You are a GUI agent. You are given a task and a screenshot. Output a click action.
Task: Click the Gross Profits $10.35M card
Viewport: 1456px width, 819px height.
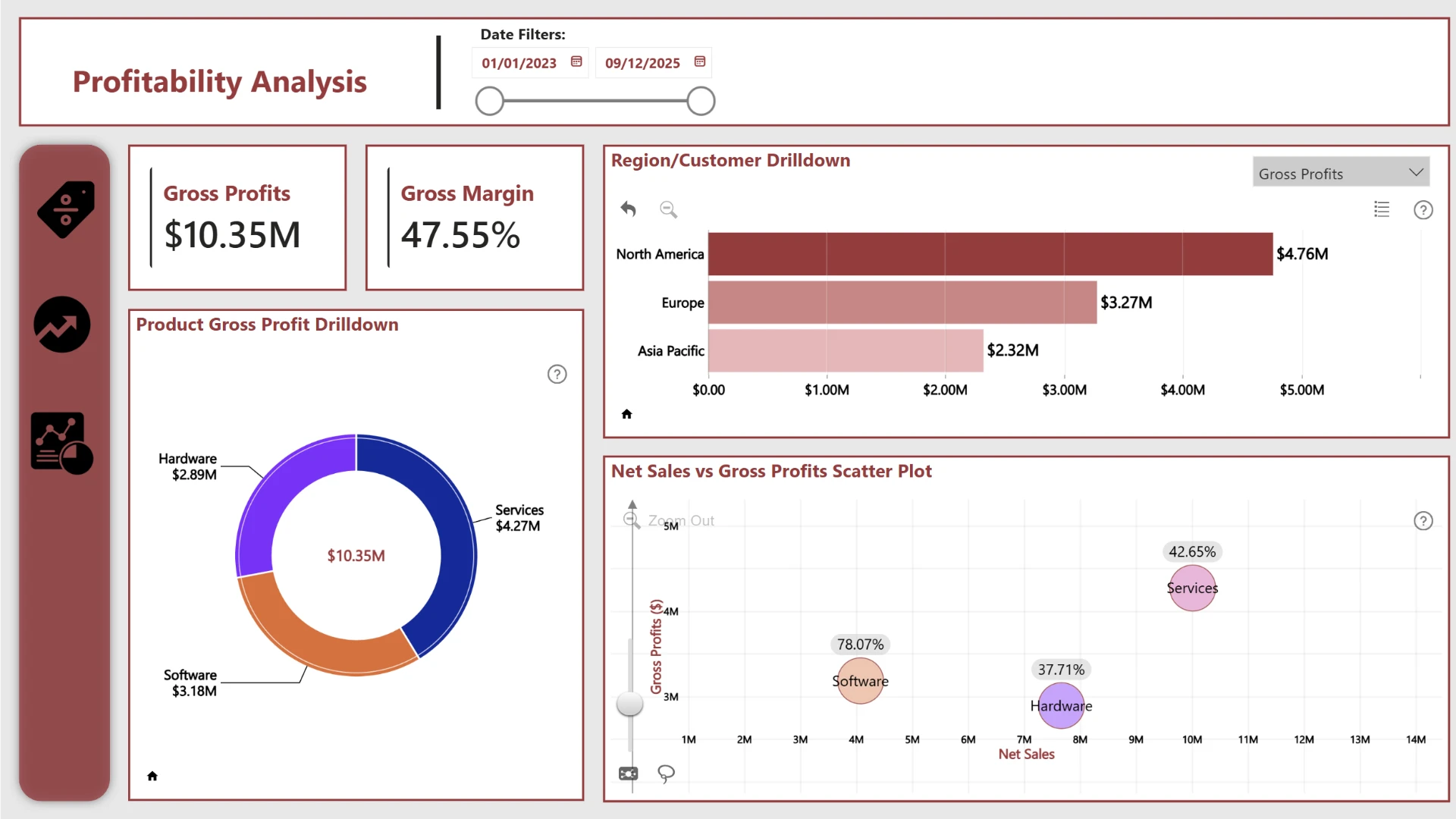click(237, 218)
